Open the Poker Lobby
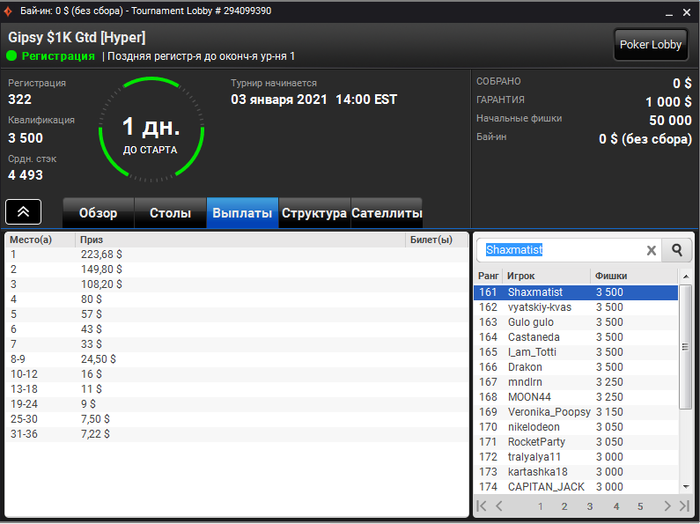The width and height of the screenshot is (700, 524). 650,45
